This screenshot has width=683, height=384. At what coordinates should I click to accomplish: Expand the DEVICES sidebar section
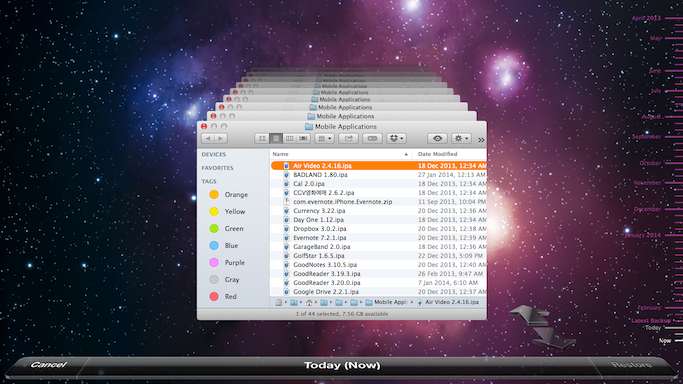(x=213, y=155)
